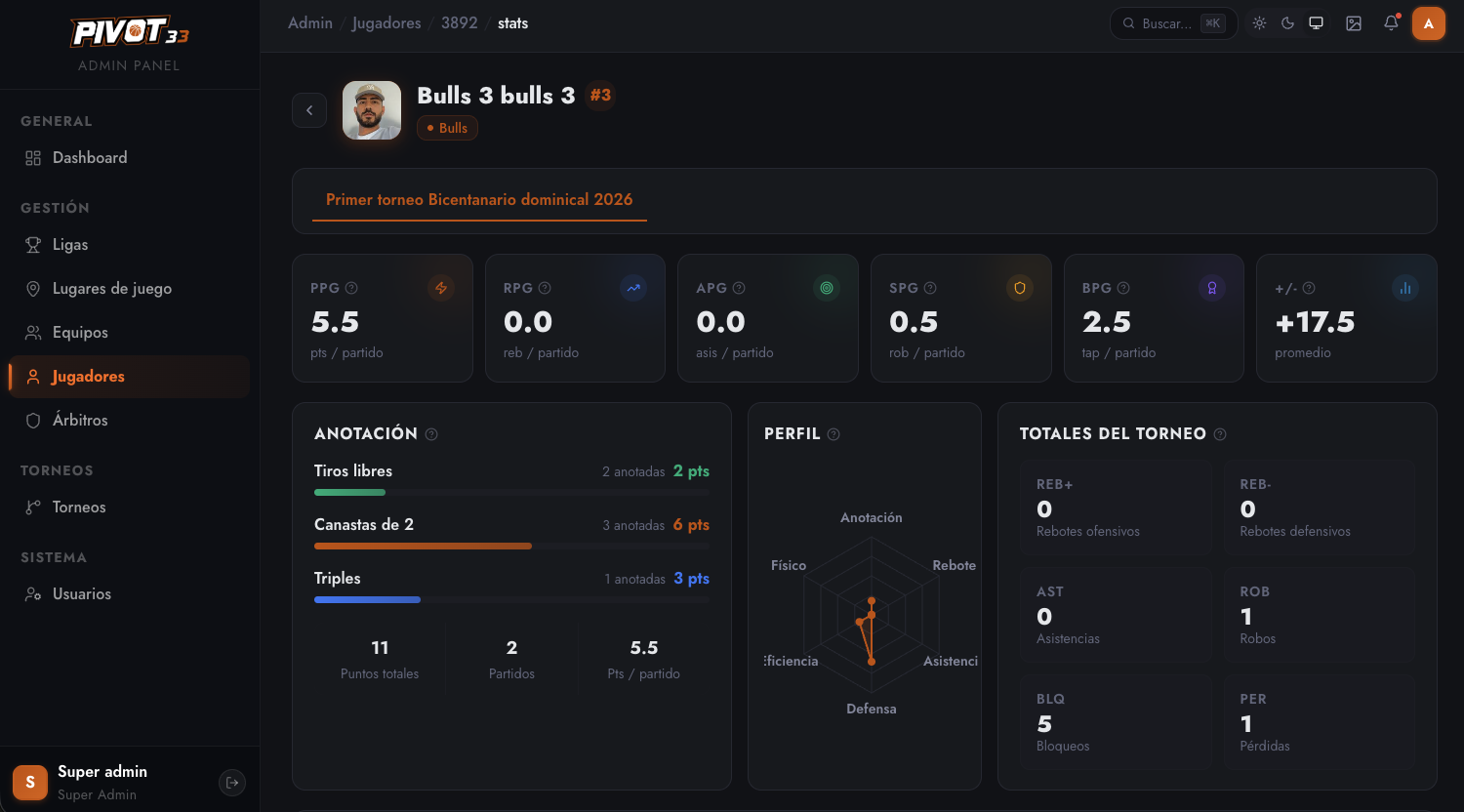Select system theme monitor icon
Image resolution: width=1464 pixels, height=812 pixels.
pyautogui.click(x=1316, y=23)
